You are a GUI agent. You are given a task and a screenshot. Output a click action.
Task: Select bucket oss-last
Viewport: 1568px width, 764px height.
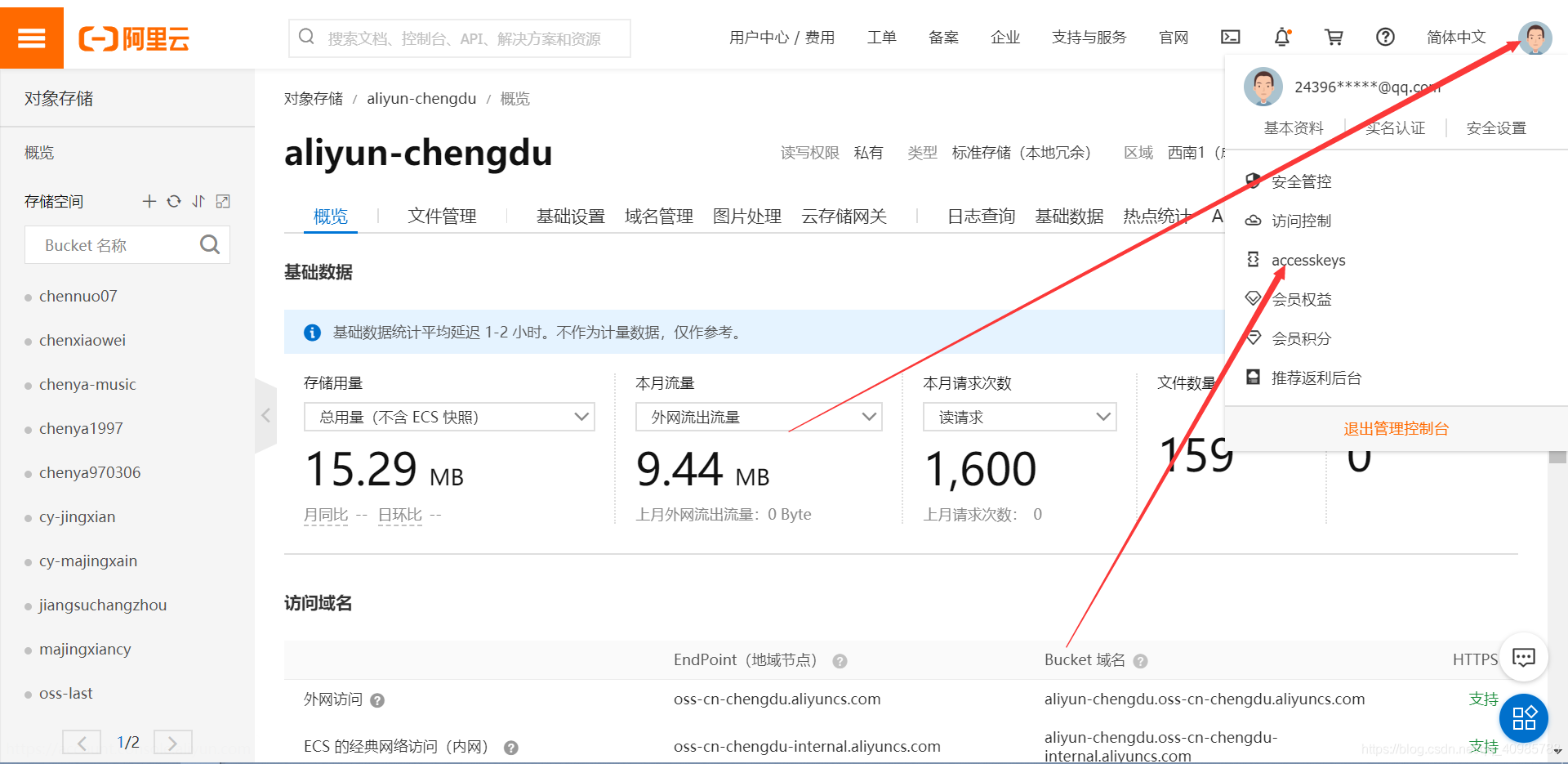pyautogui.click(x=66, y=693)
